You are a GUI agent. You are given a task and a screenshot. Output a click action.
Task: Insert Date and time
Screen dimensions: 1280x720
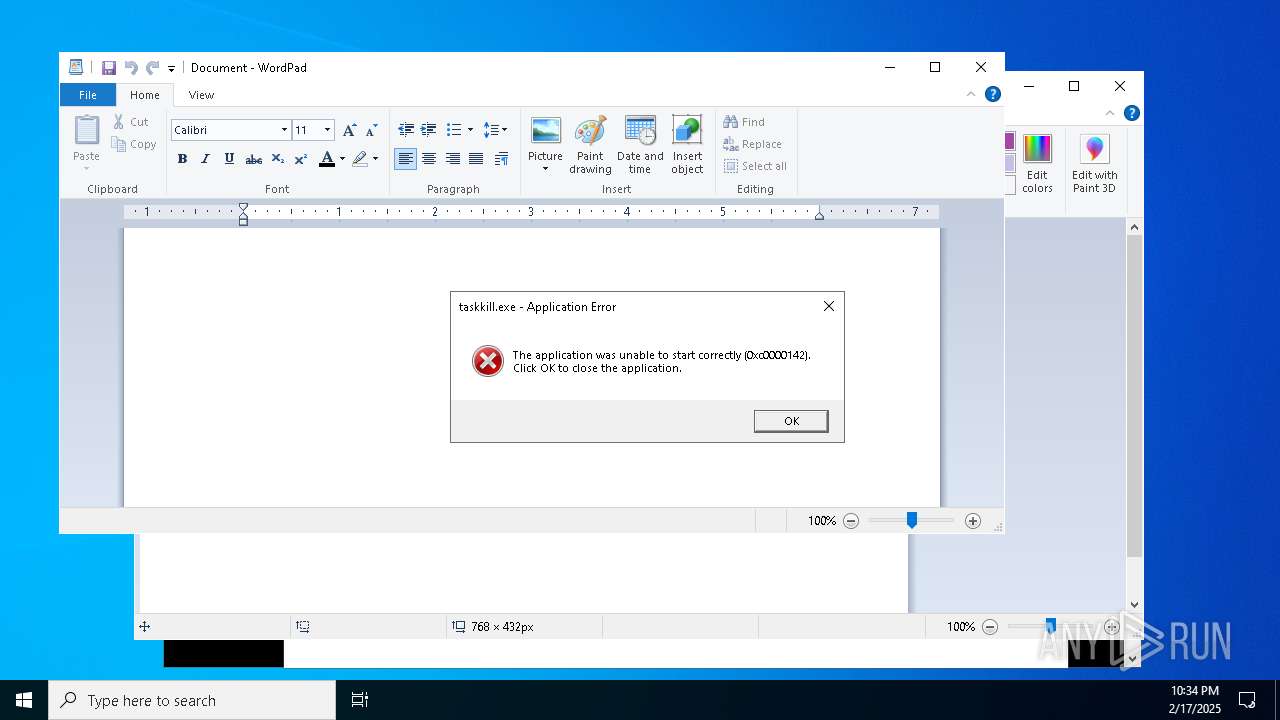coord(640,145)
